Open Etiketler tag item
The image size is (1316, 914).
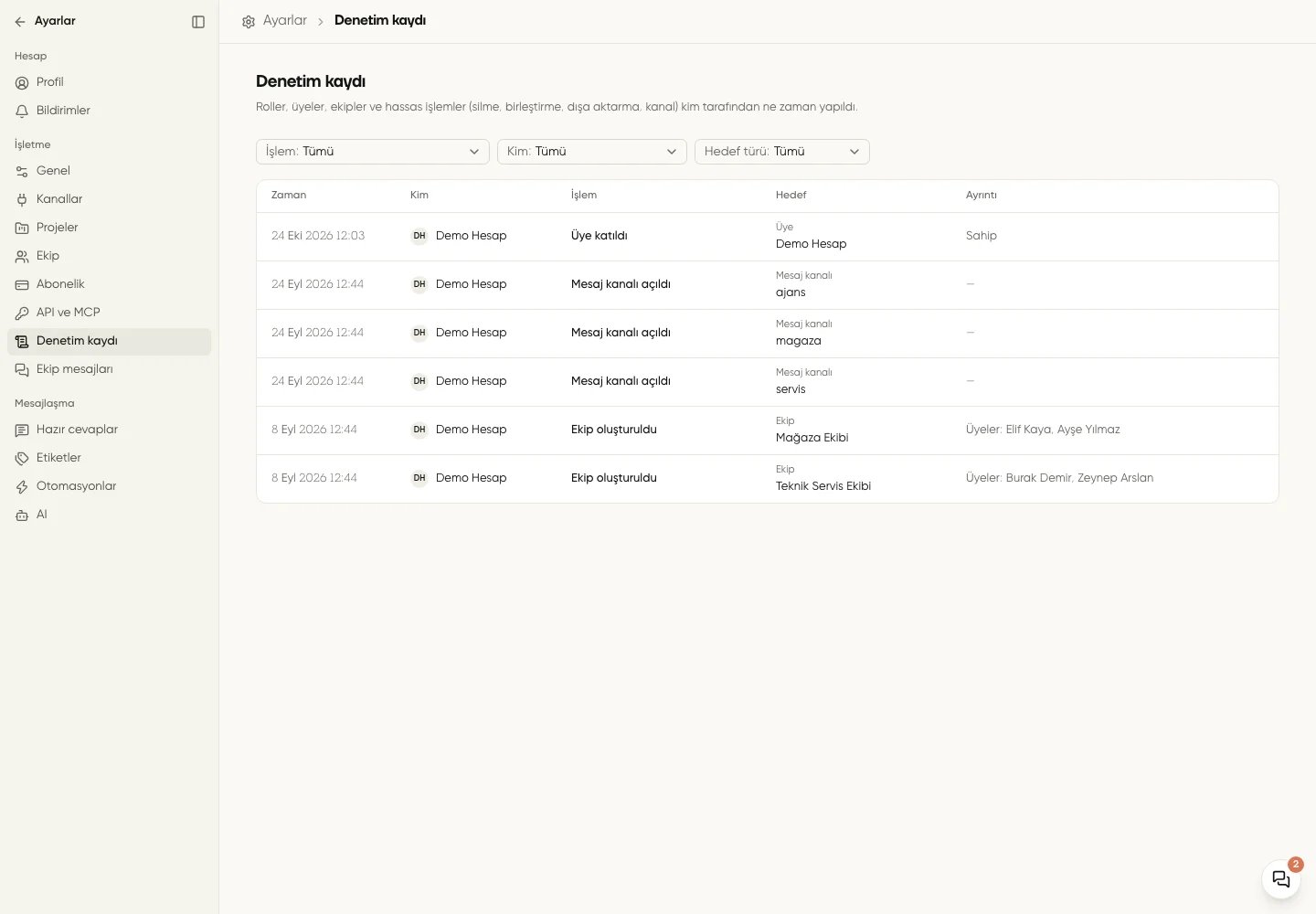click(109, 458)
